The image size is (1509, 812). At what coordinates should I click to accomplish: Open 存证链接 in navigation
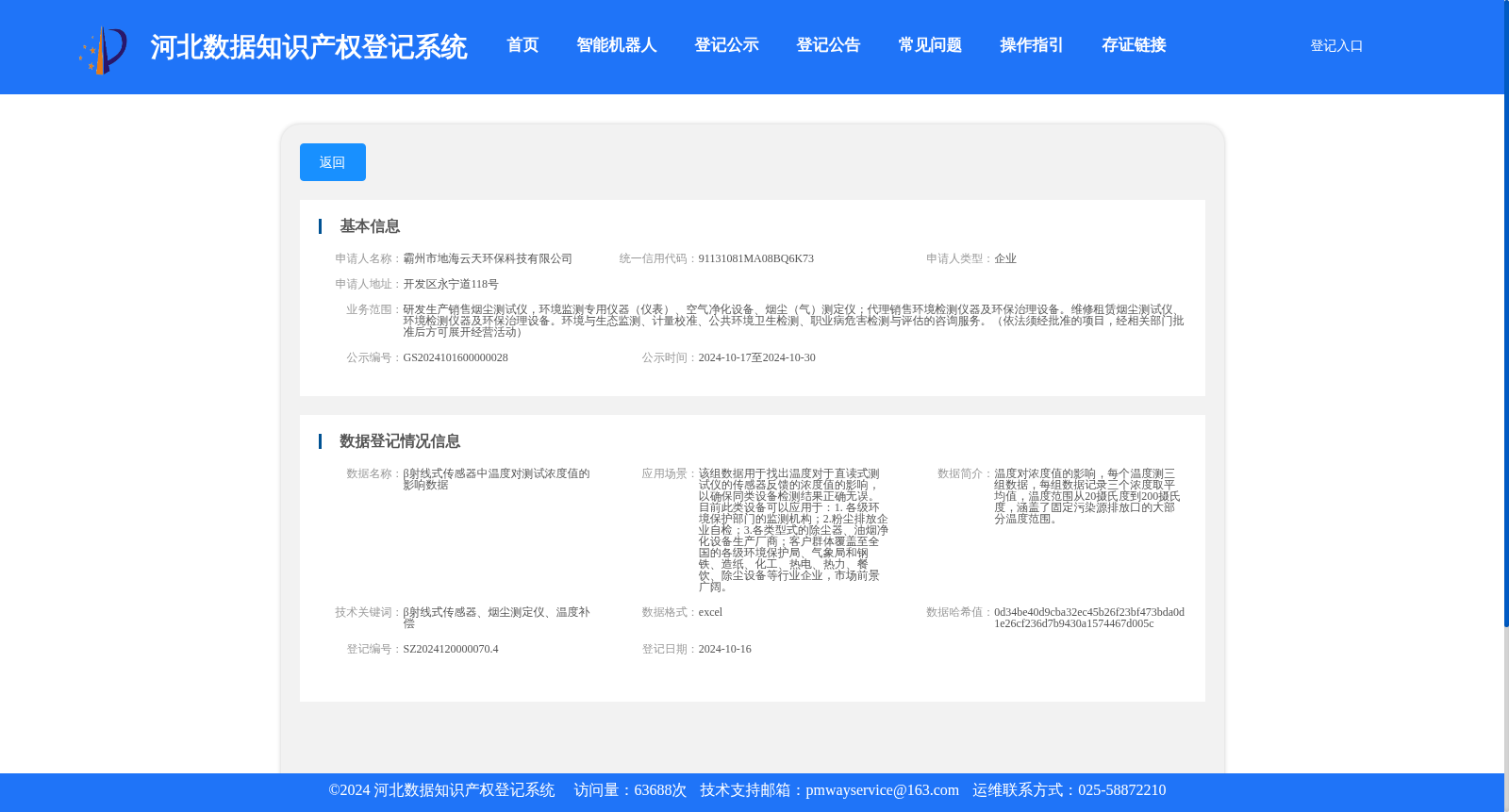[1135, 45]
